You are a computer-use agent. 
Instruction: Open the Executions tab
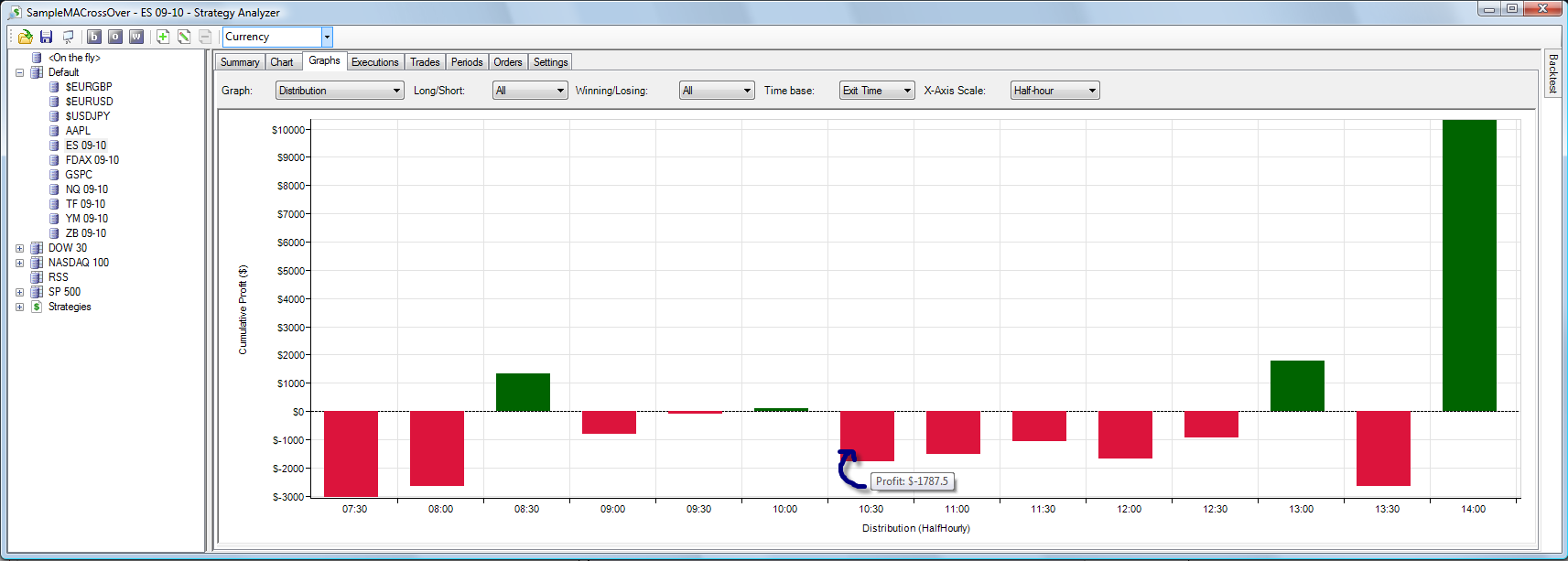(x=375, y=62)
